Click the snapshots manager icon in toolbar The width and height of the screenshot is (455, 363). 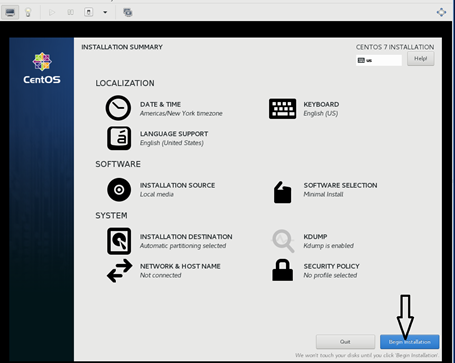pyautogui.click(x=128, y=13)
